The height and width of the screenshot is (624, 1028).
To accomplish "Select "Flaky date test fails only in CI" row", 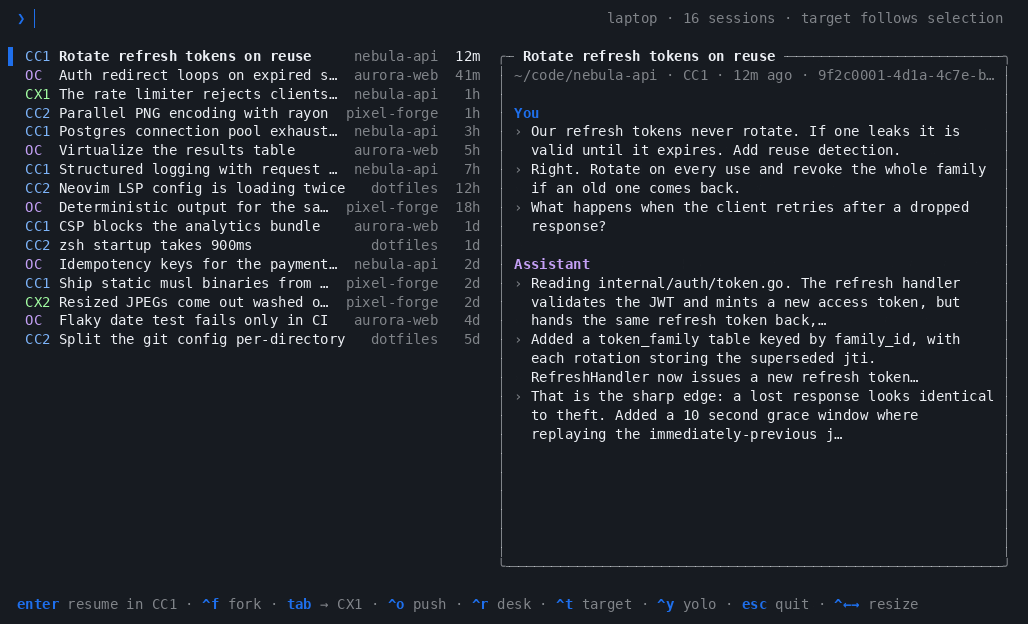I will click(x=252, y=321).
